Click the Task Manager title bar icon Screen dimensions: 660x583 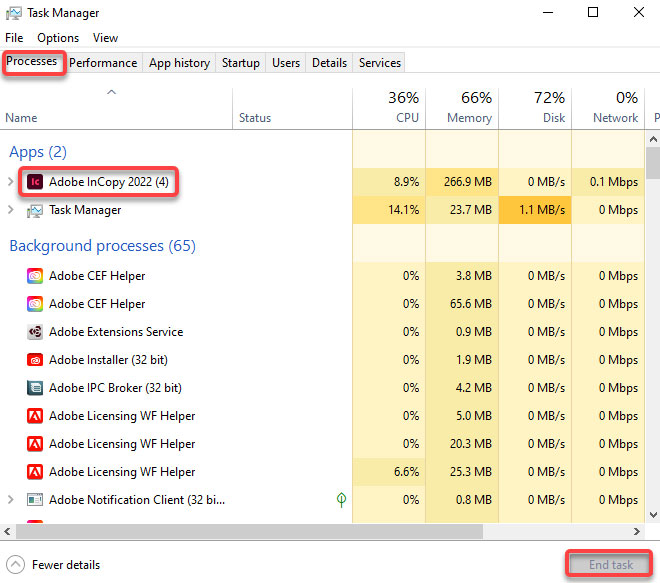[13, 13]
